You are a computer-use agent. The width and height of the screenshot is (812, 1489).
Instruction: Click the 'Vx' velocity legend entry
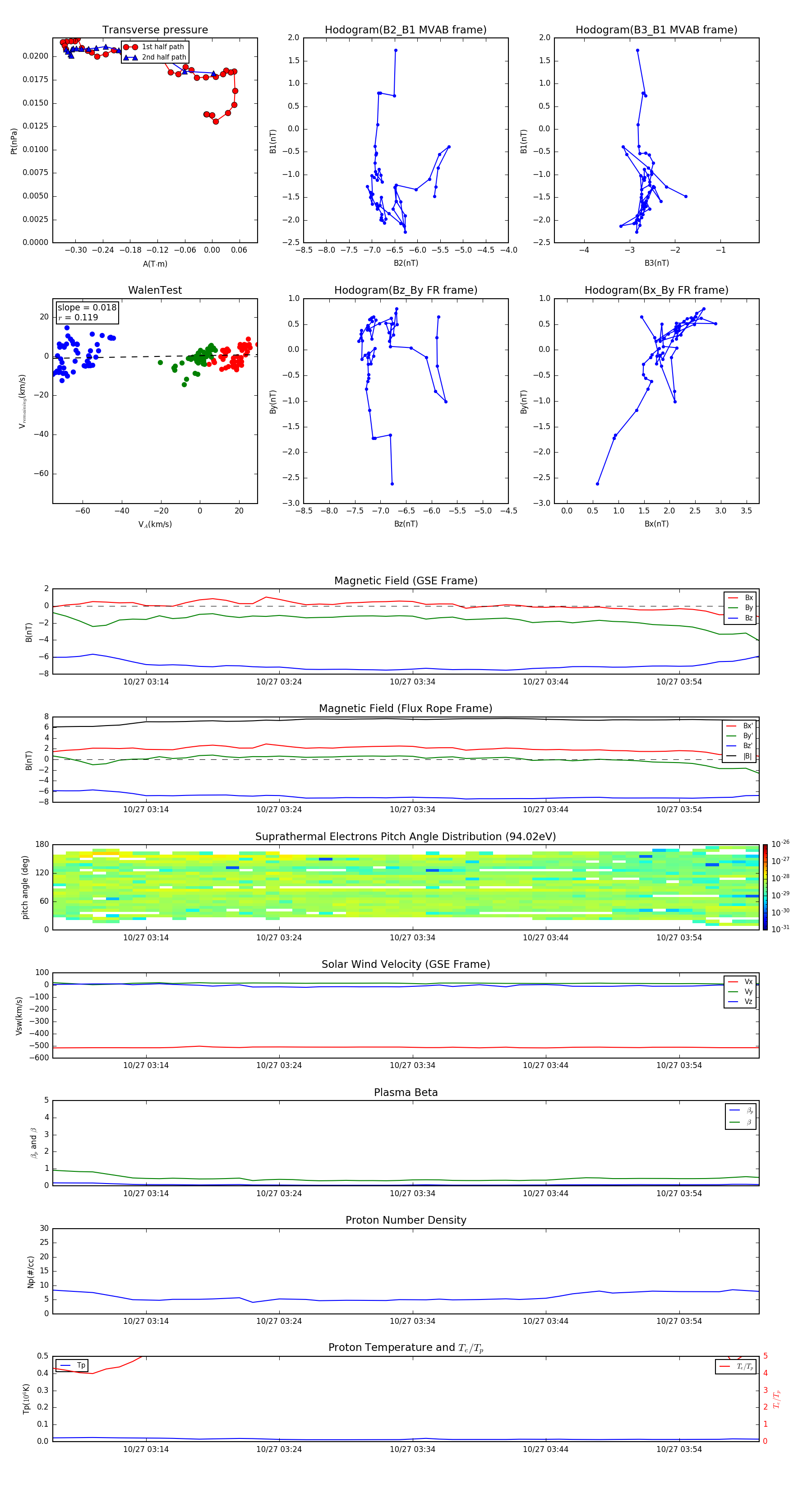coord(740,981)
